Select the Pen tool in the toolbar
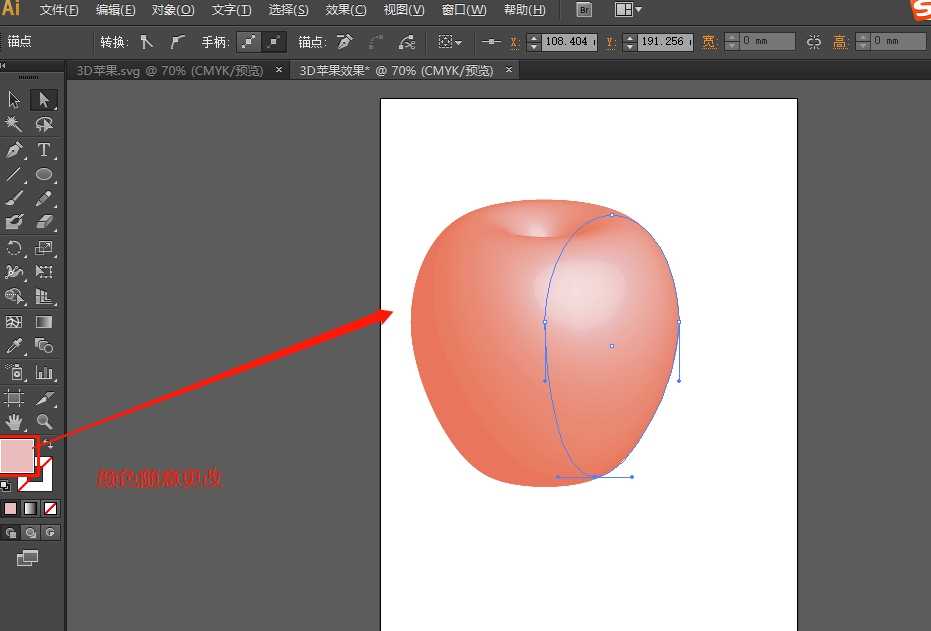Viewport: 931px width, 631px height. (x=14, y=149)
